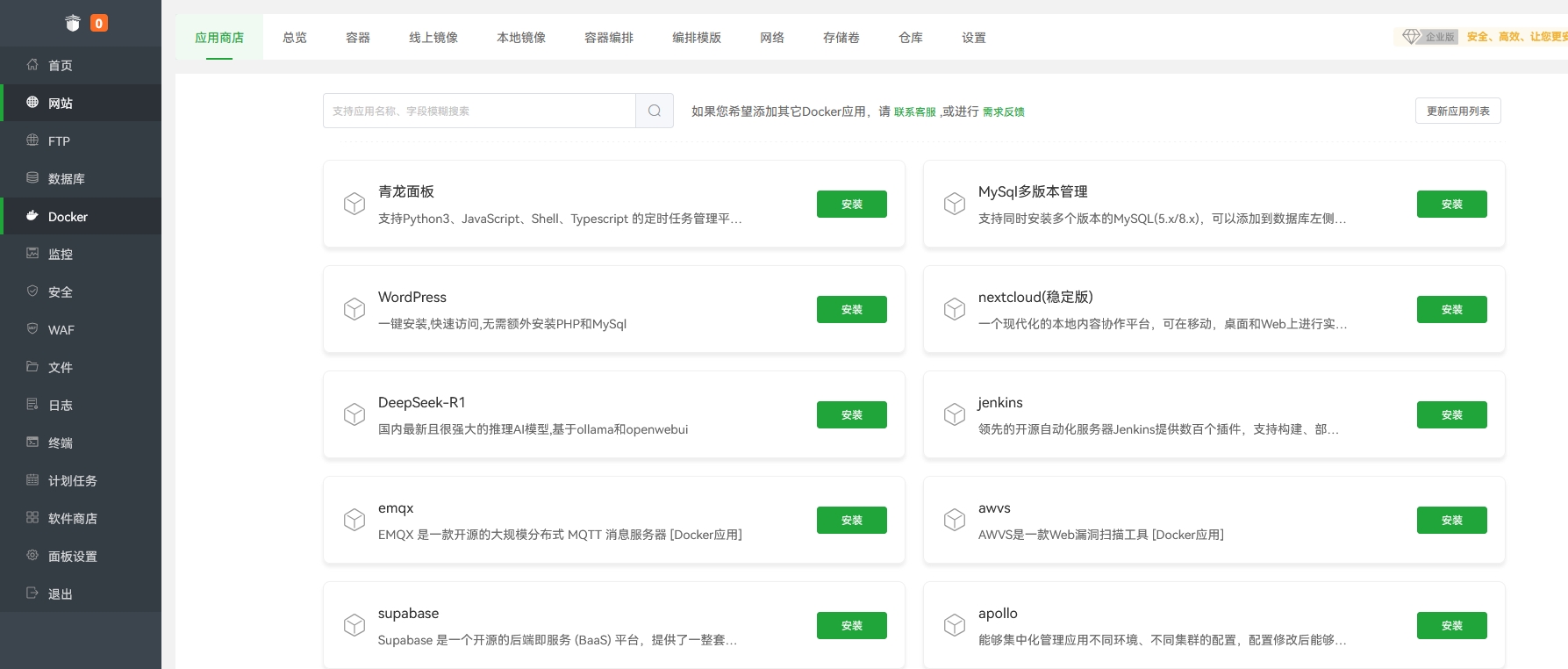Open the 设置 tab
The image size is (1568, 669).
tap(974, 38)
